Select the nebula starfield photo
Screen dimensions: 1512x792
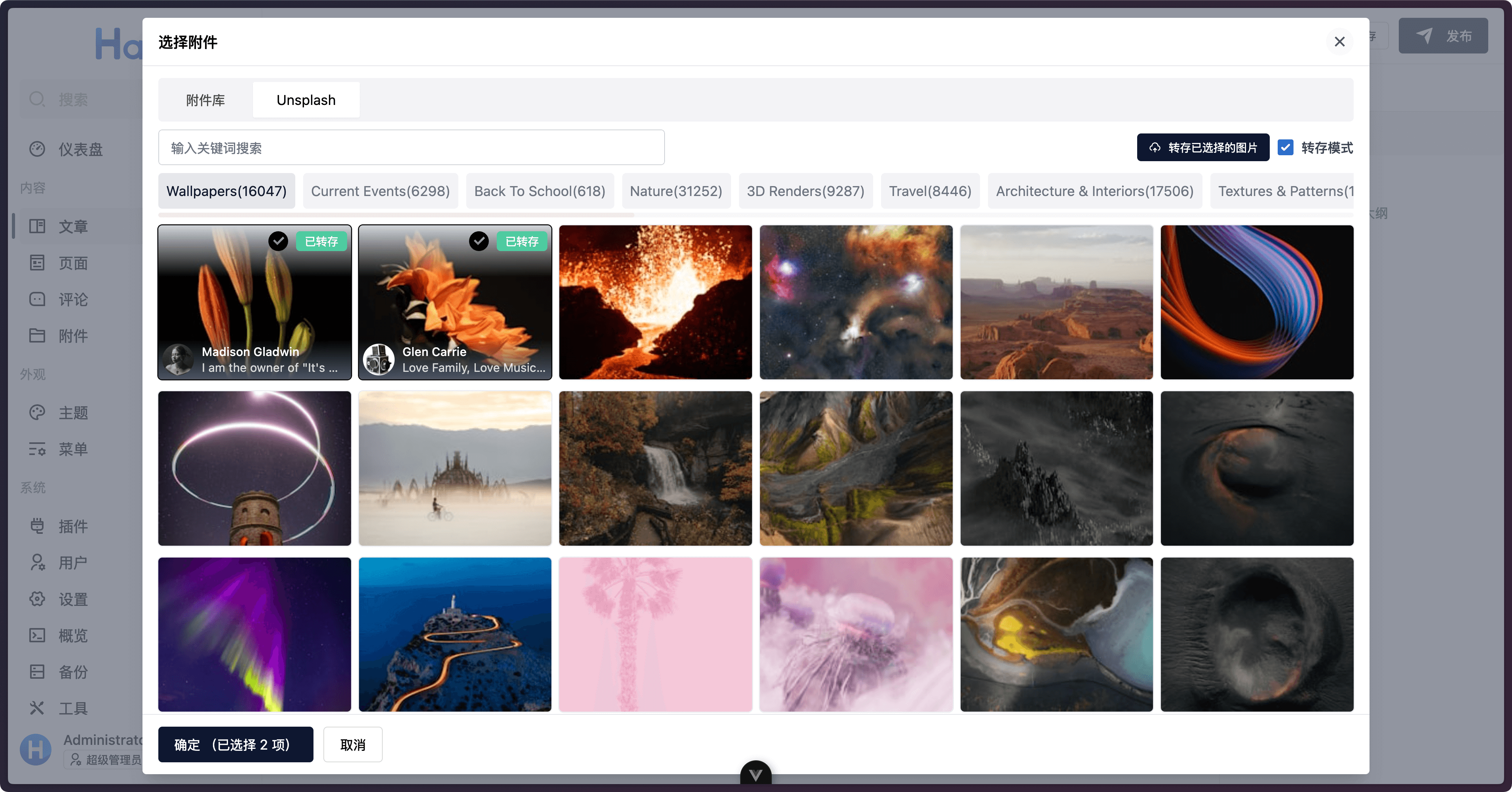pos(856,303)
